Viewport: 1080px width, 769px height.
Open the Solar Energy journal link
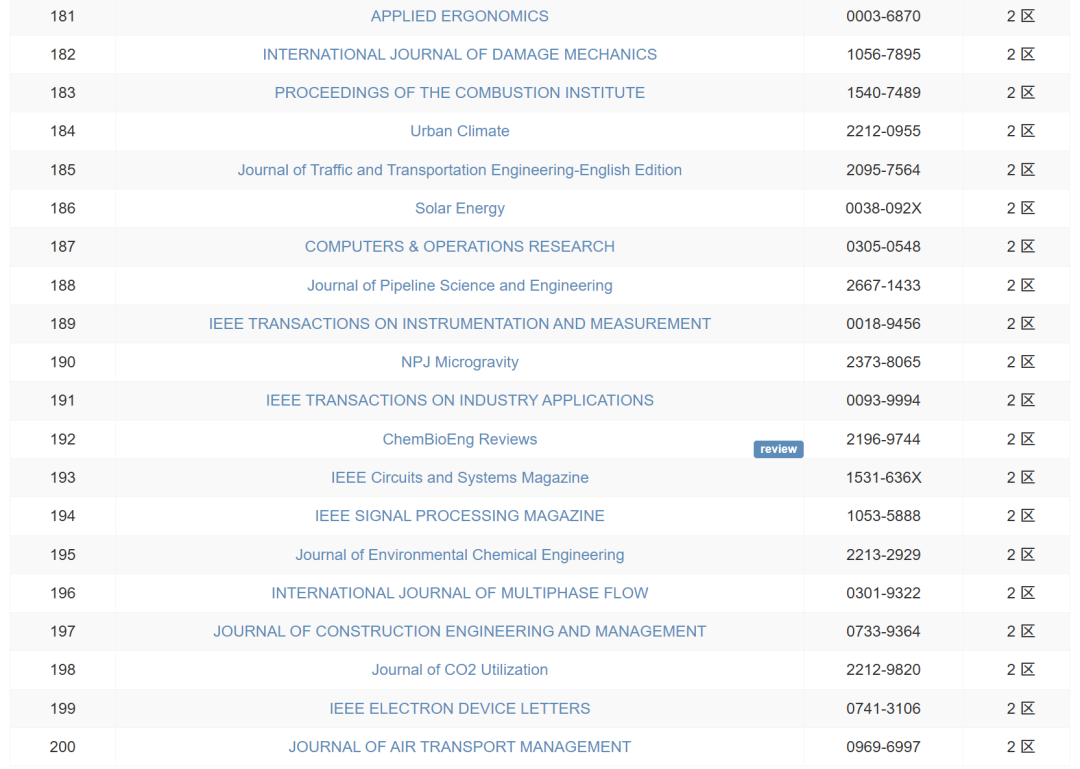coord(459,208)
